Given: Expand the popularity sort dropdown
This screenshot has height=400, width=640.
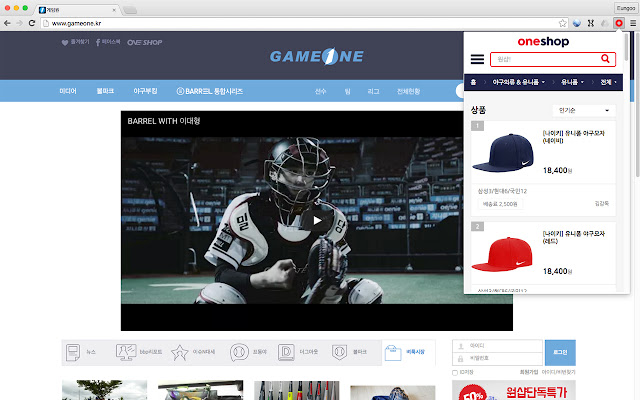Looking at the screenshot, I should [584, 110].
